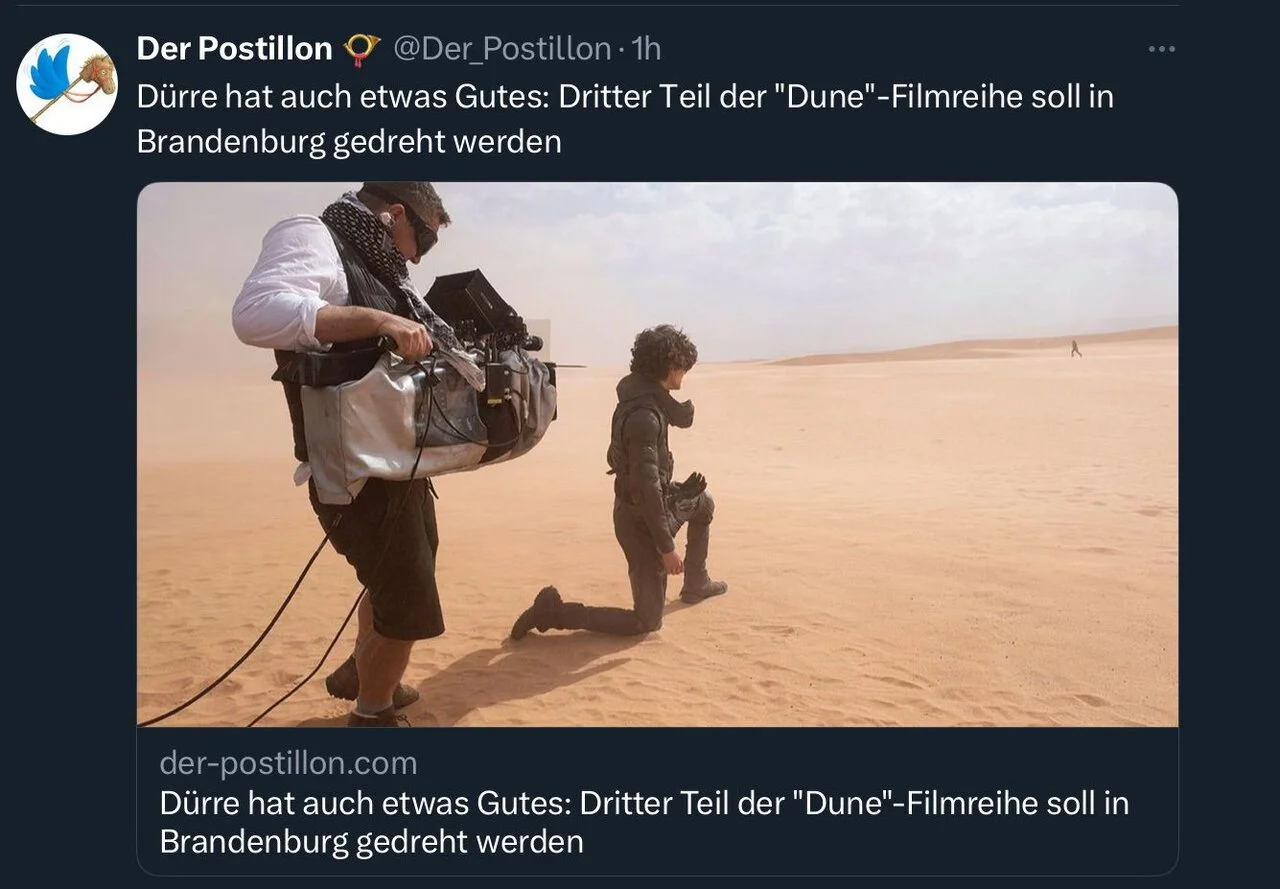The image size is (1280, 889).
Task: Visit the der-postillon.com domain link
Action: [x=288, y=763]
